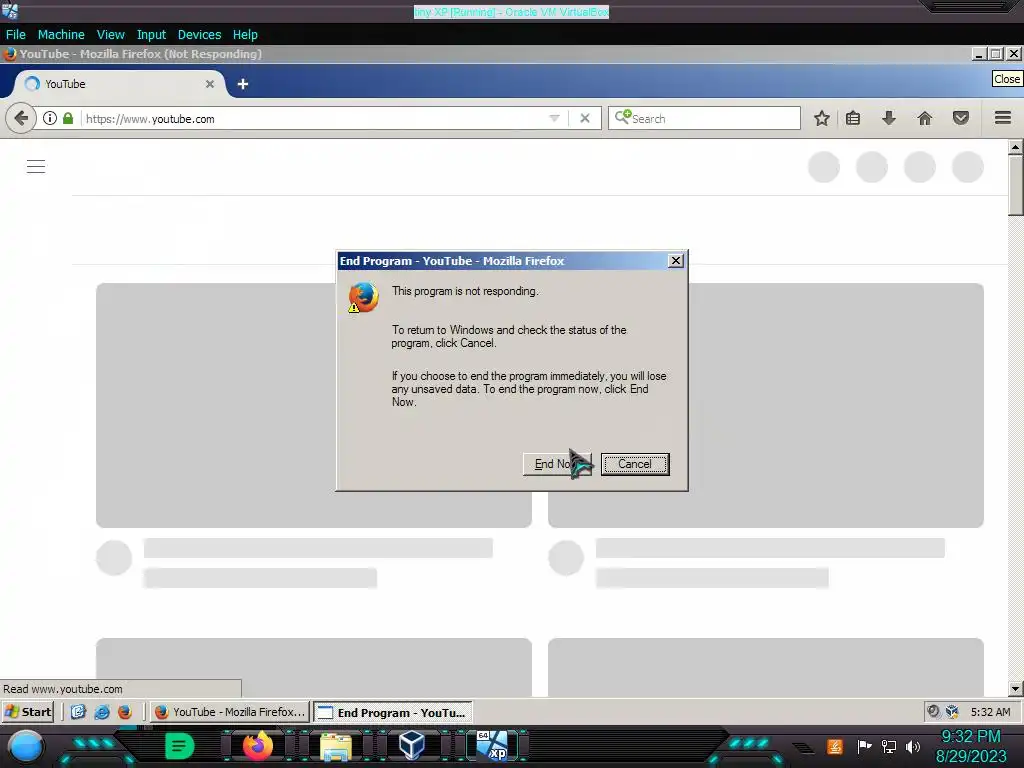Click Show Desktop quick launch icon
The image size is (1024, 768).
point(78,712)
